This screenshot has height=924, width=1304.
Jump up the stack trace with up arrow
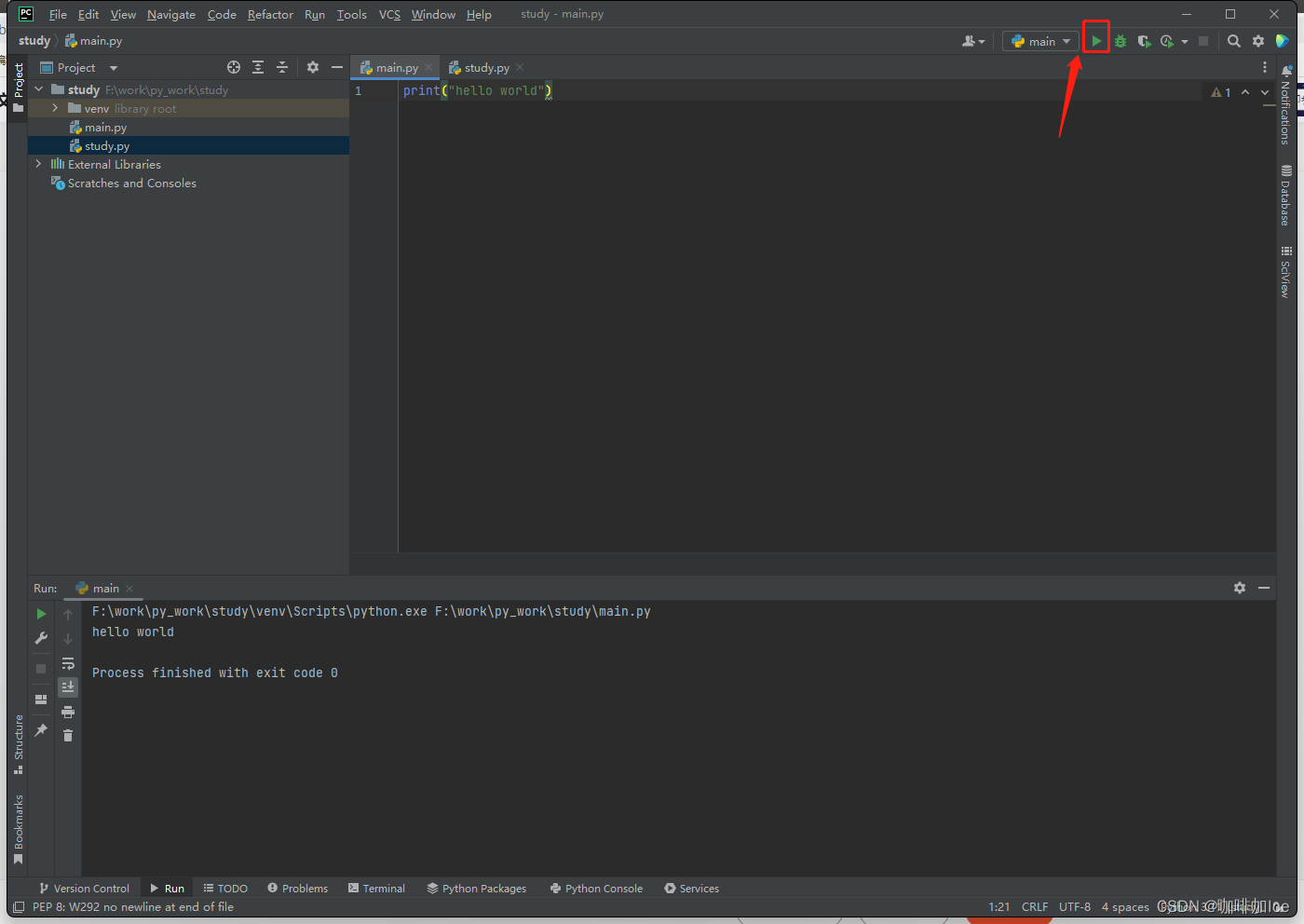pos(68,614)
